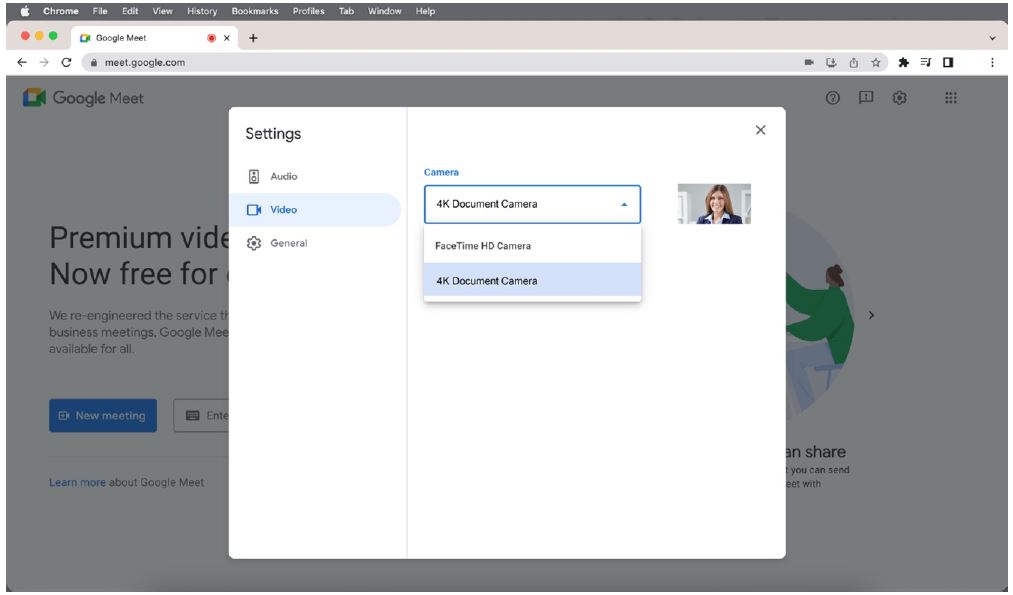Bookmark this page with star icon

click(875, 62)
